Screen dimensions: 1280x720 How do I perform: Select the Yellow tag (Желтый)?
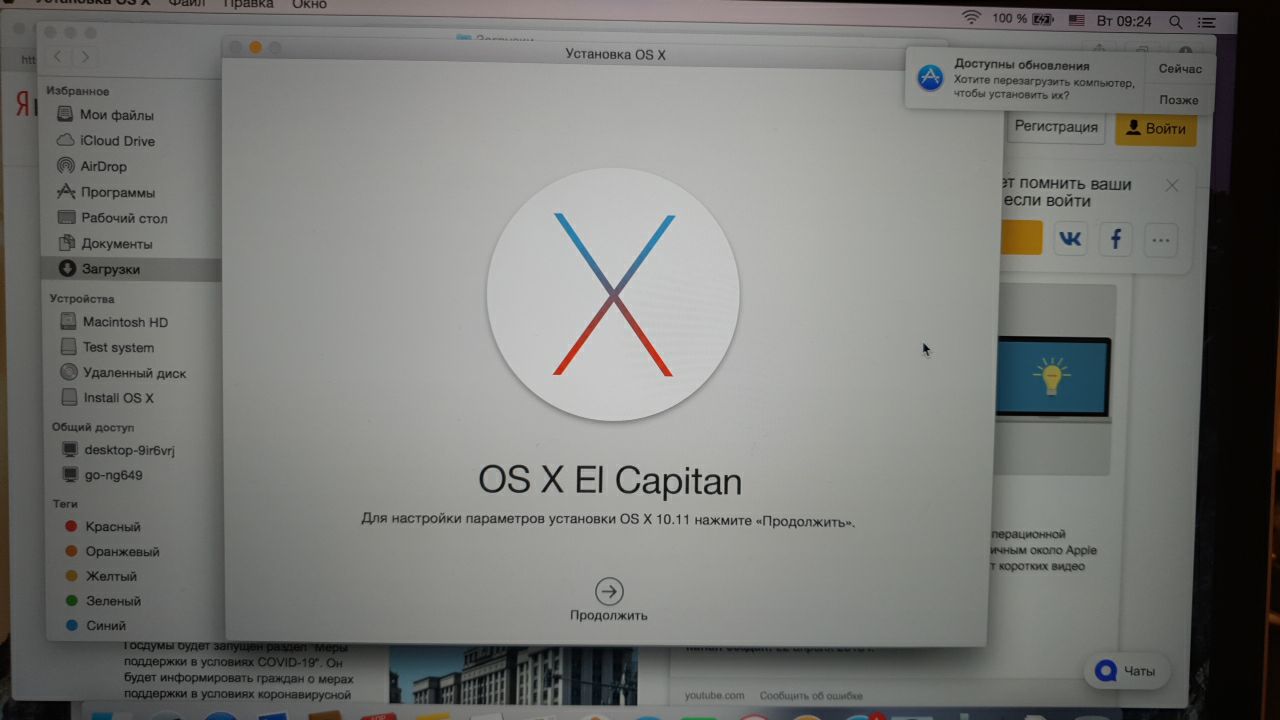pos(101,577)
